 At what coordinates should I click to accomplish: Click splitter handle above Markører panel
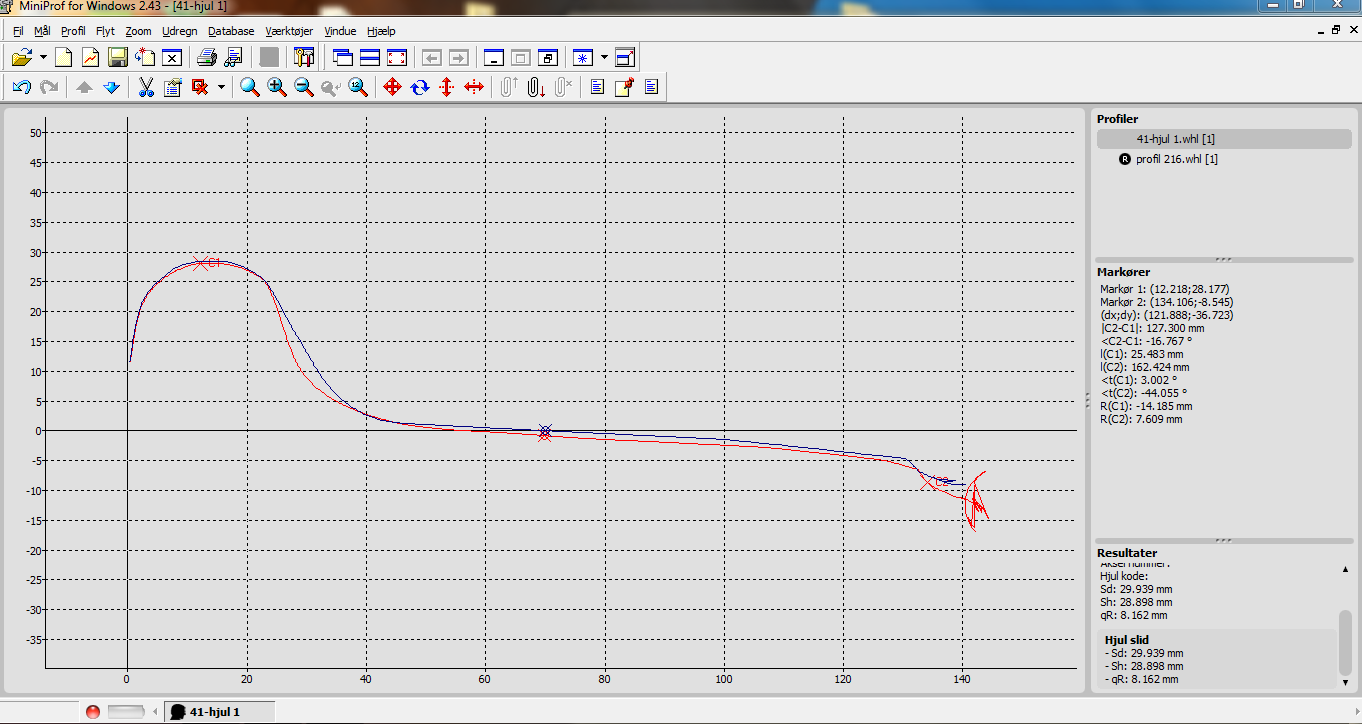coord(1223,259)
